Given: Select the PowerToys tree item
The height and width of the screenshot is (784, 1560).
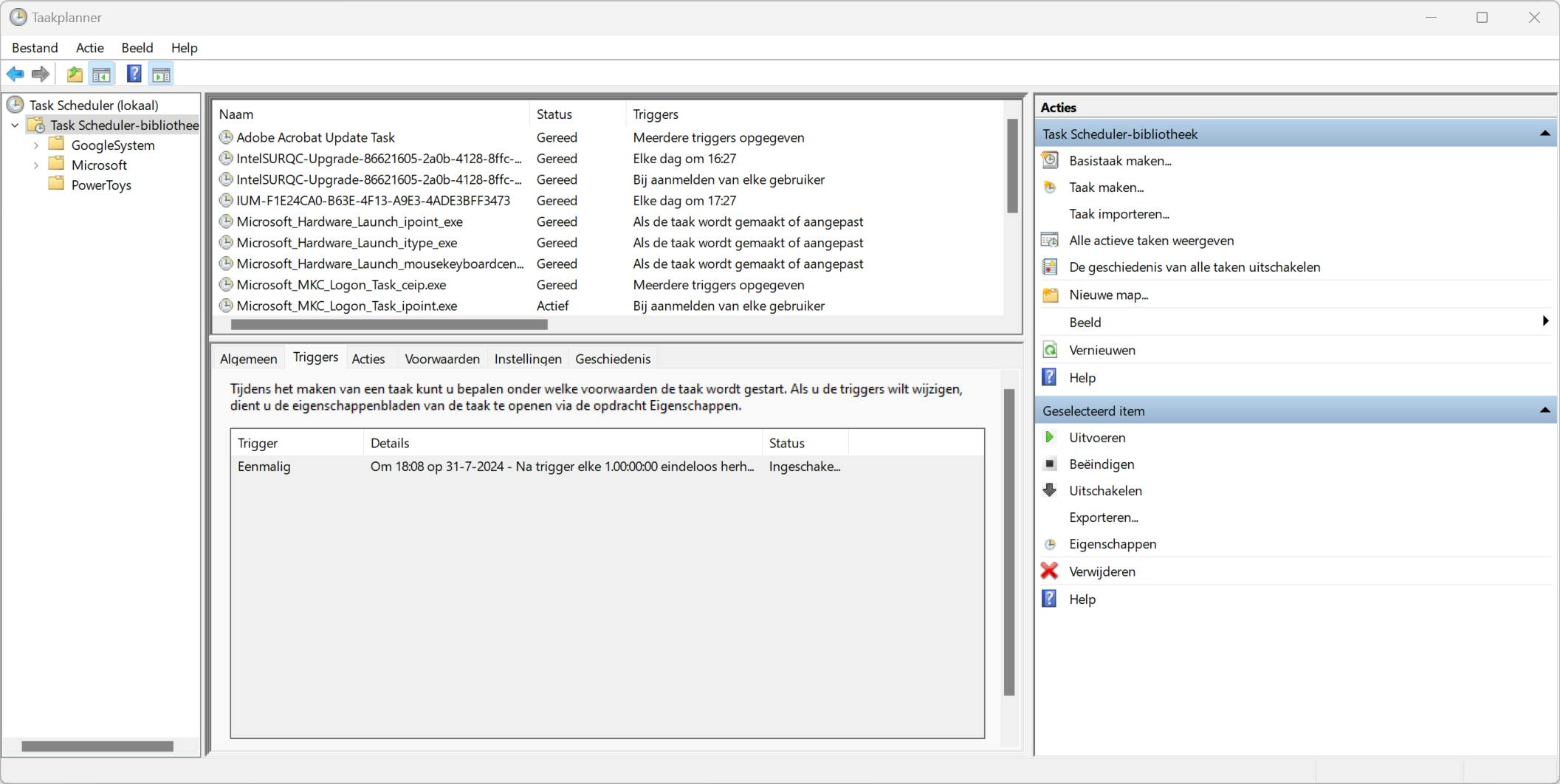Looking at the screenshot, I should coord(101,185).
